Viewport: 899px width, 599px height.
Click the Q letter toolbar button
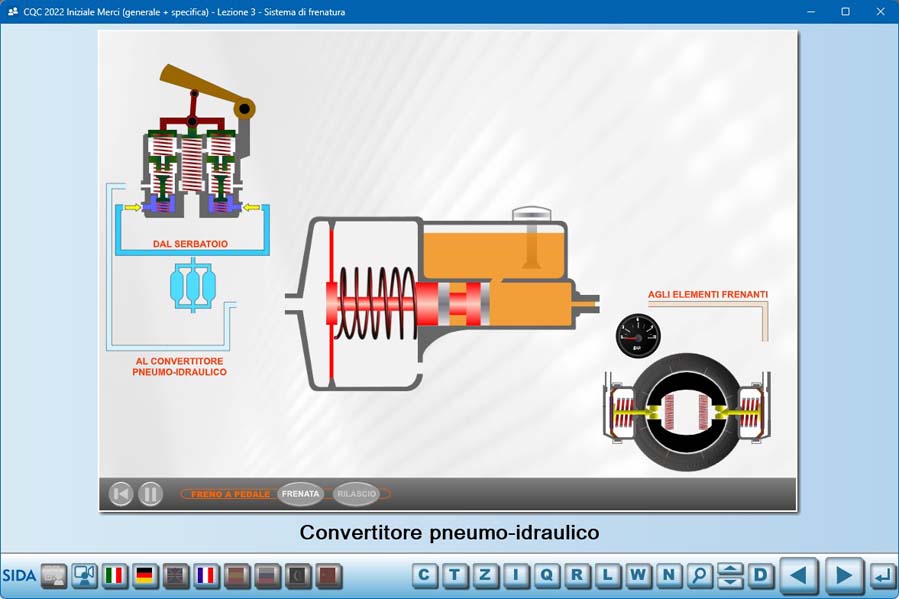547,575
